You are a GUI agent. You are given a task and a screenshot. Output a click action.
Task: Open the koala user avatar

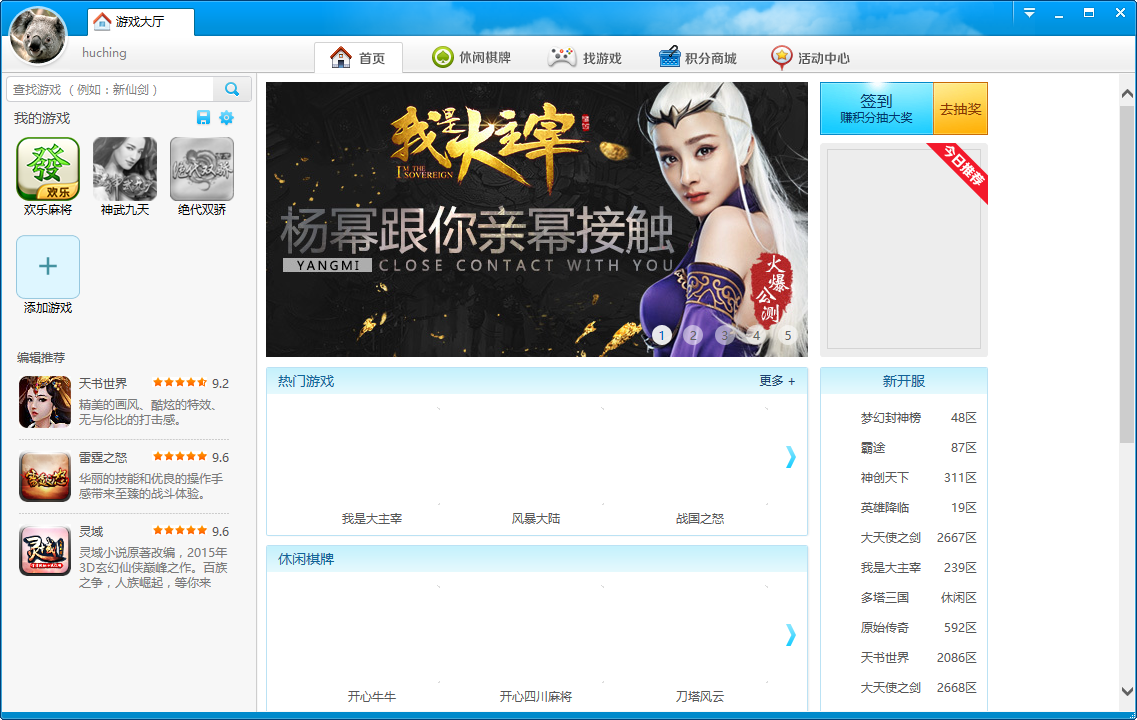38,36
